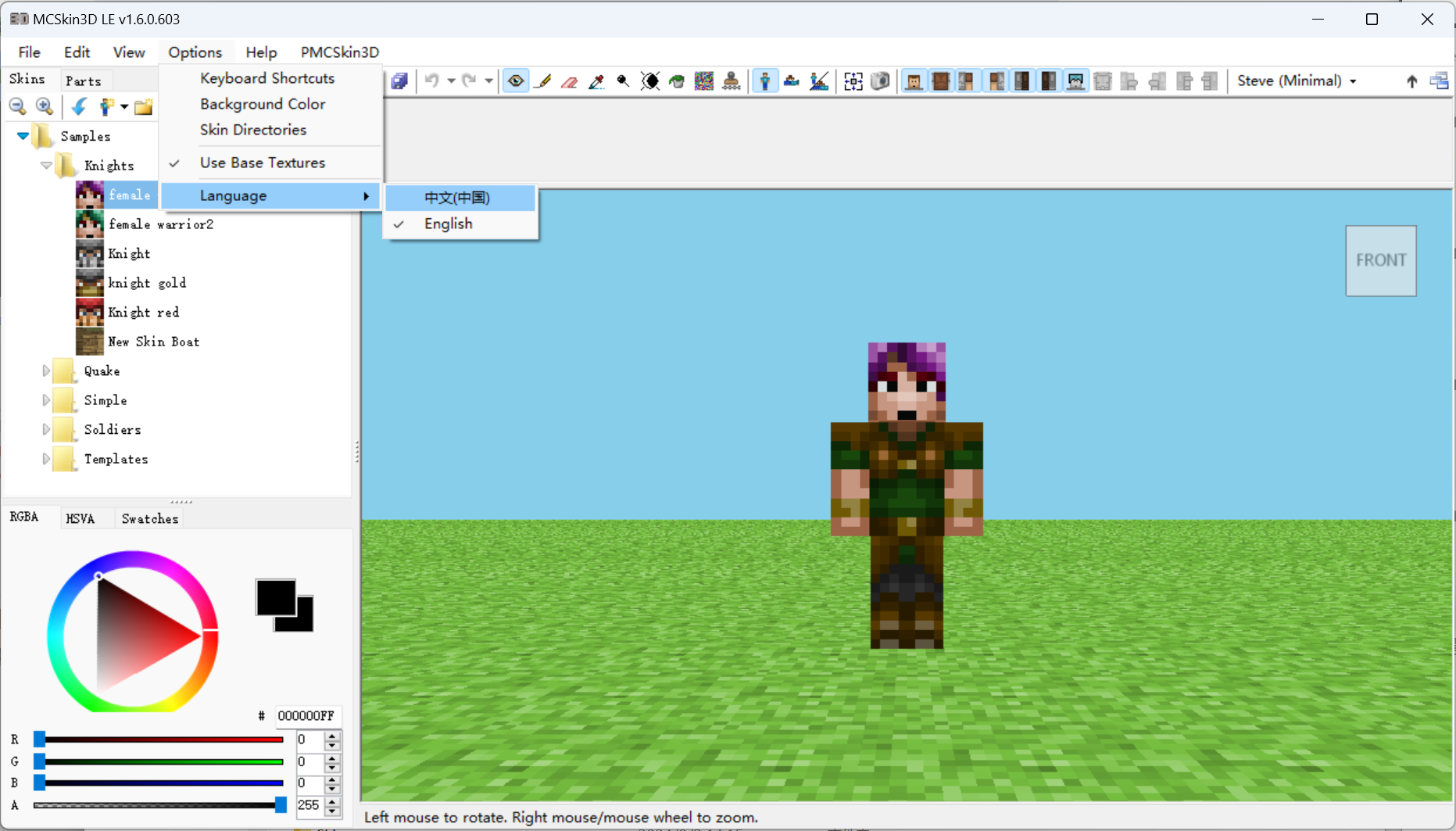
Task: Select the Color Dropper tool
Action: click(x=596, y=81)
